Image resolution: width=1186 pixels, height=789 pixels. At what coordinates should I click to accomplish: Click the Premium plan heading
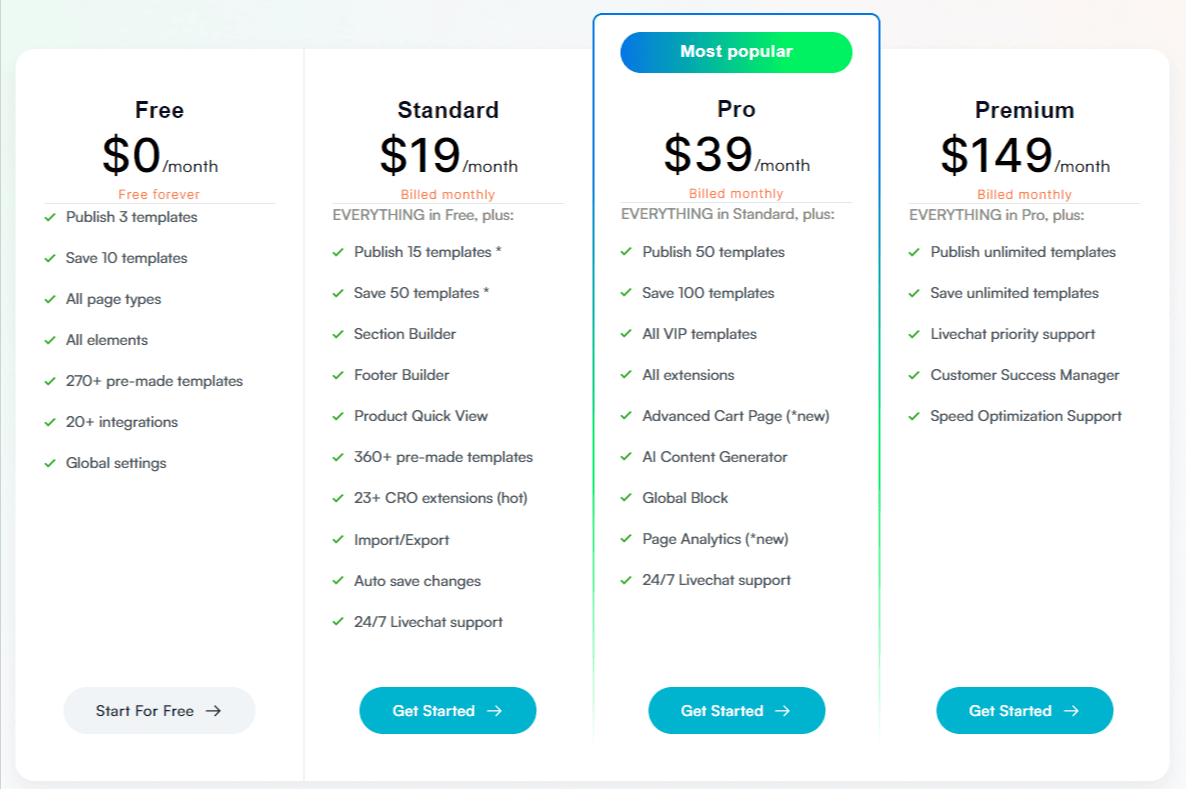click(x=1024, y=110)
